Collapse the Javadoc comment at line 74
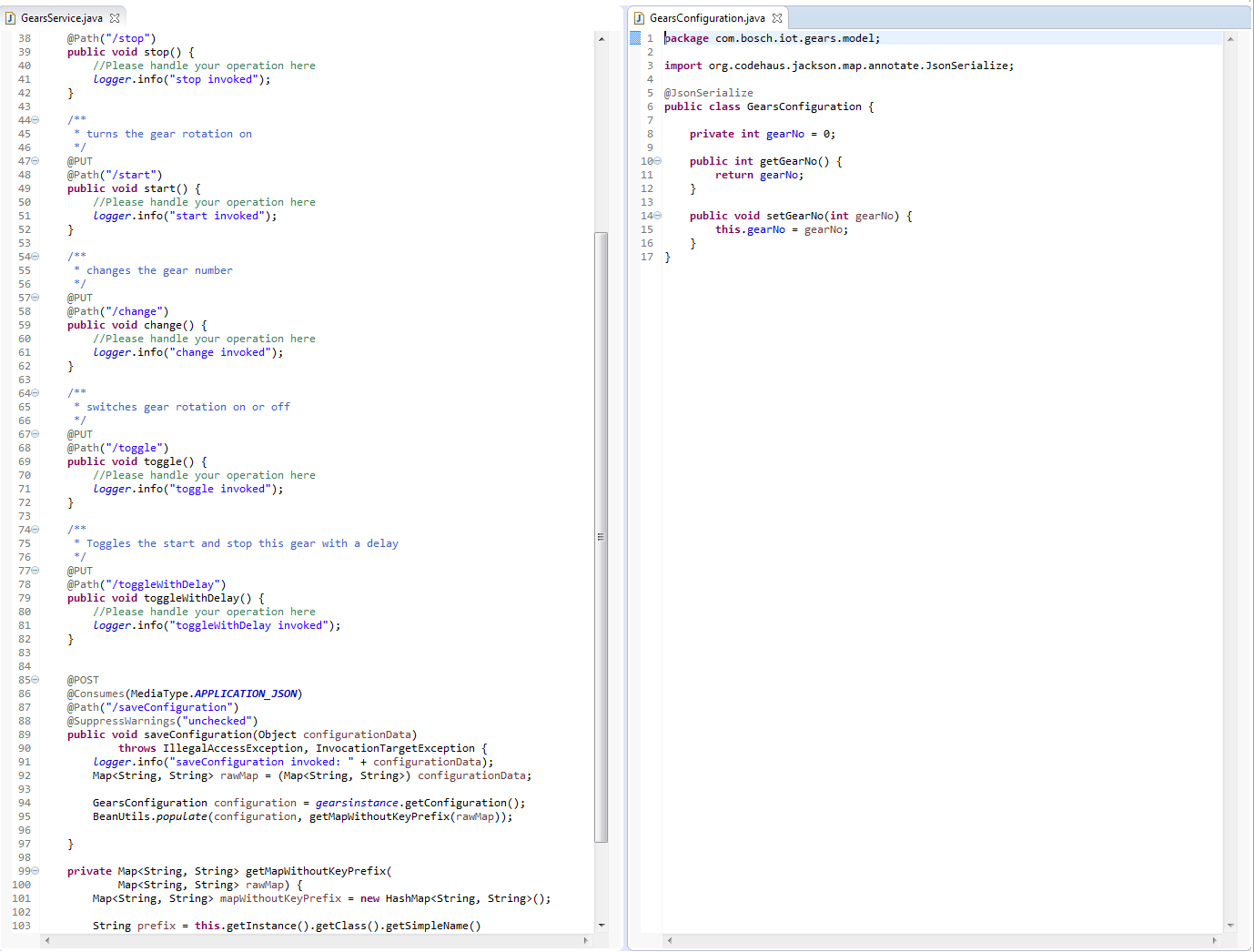Viewport: 1254px width, 952px height. (x=35, y=530)
